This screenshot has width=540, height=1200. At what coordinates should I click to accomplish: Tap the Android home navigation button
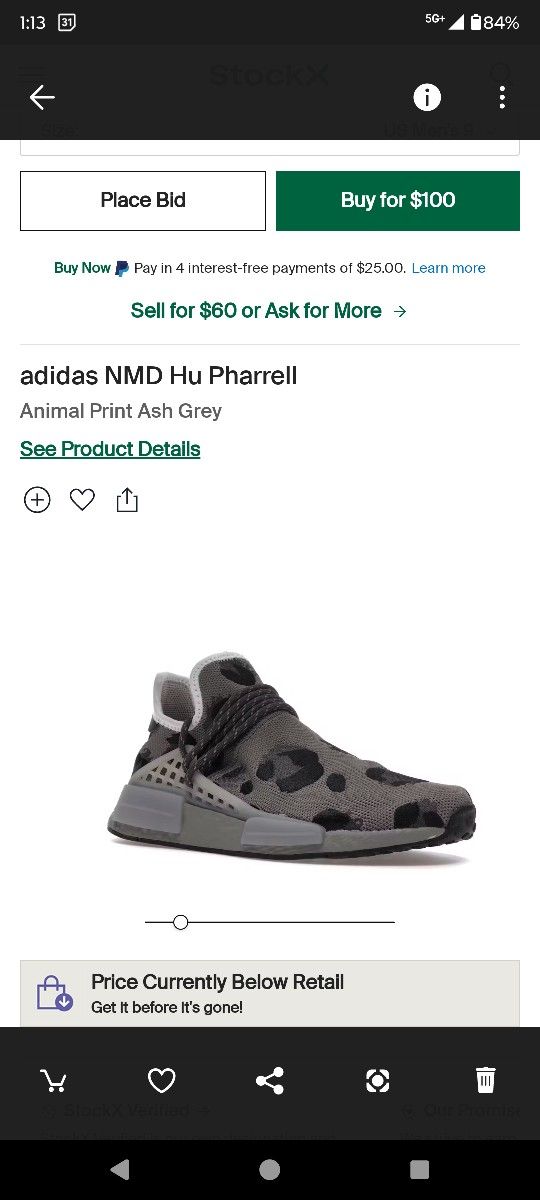tap(270, 1169)
